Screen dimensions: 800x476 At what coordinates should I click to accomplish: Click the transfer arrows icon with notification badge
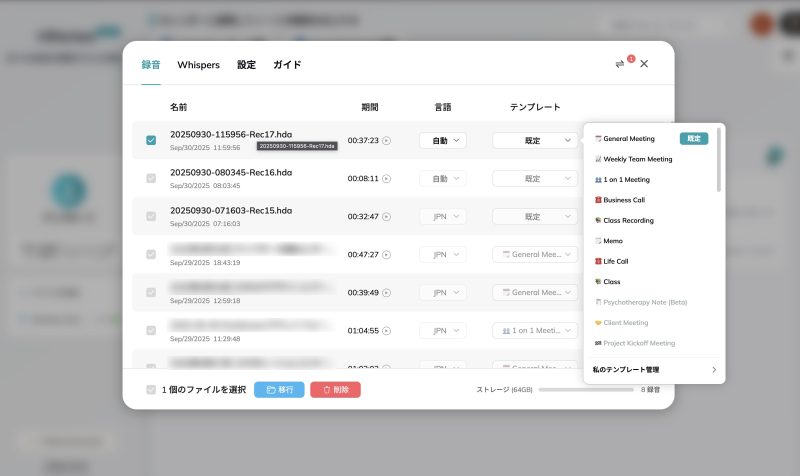(x=620, y=64)
